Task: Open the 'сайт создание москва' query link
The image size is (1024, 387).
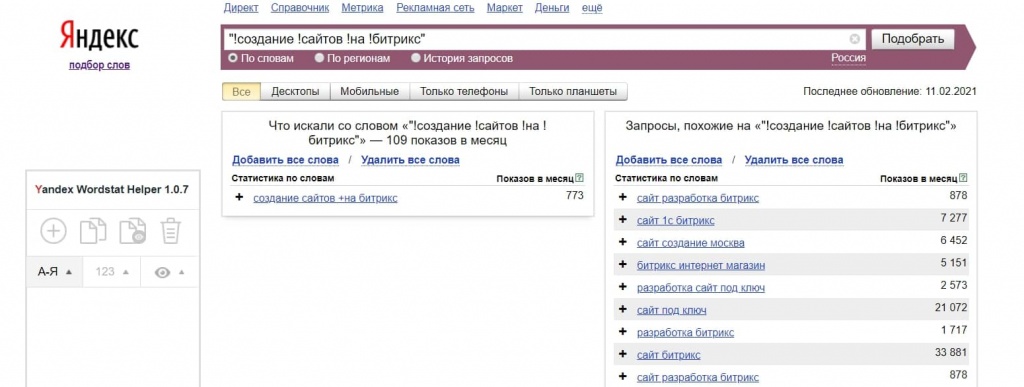Action: [x=690, y=243]
